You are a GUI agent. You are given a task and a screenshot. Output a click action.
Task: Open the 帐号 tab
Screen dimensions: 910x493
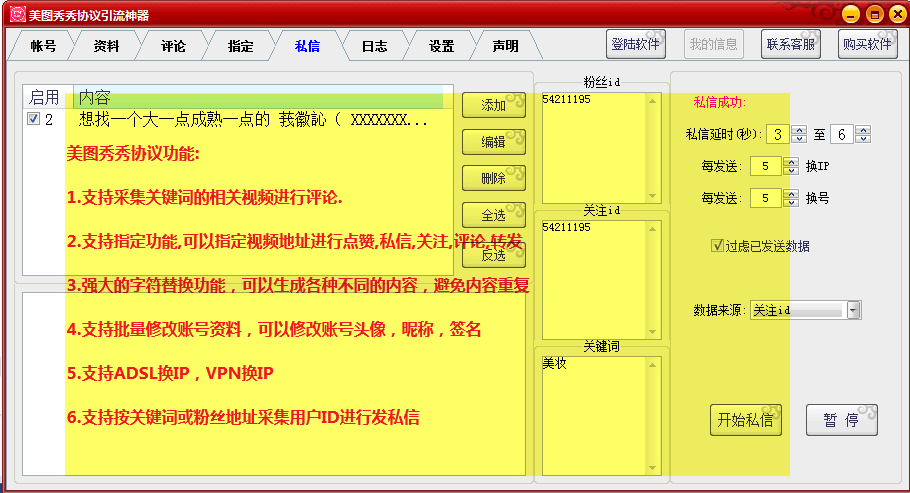tap(43, 46)
